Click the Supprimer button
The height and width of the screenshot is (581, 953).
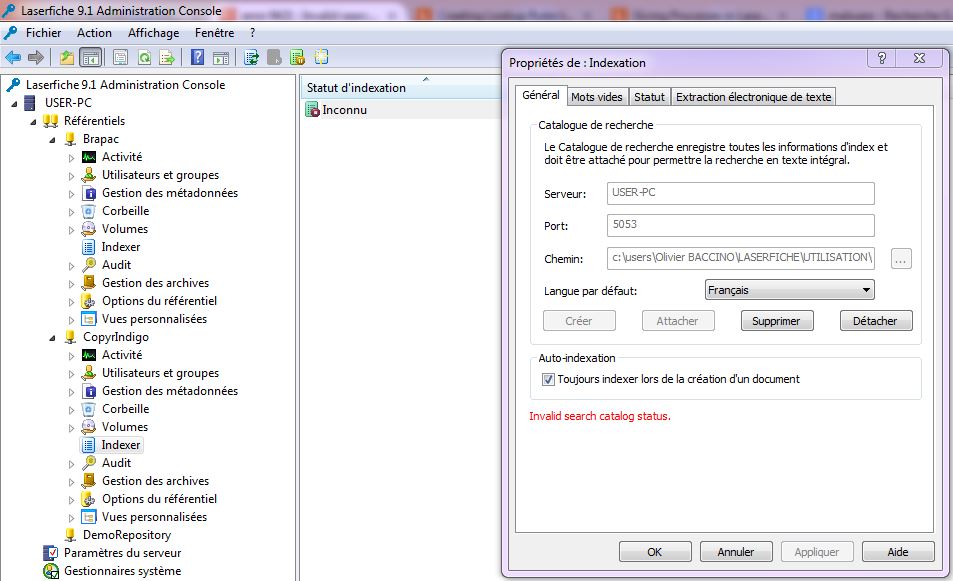click(777, 321)
